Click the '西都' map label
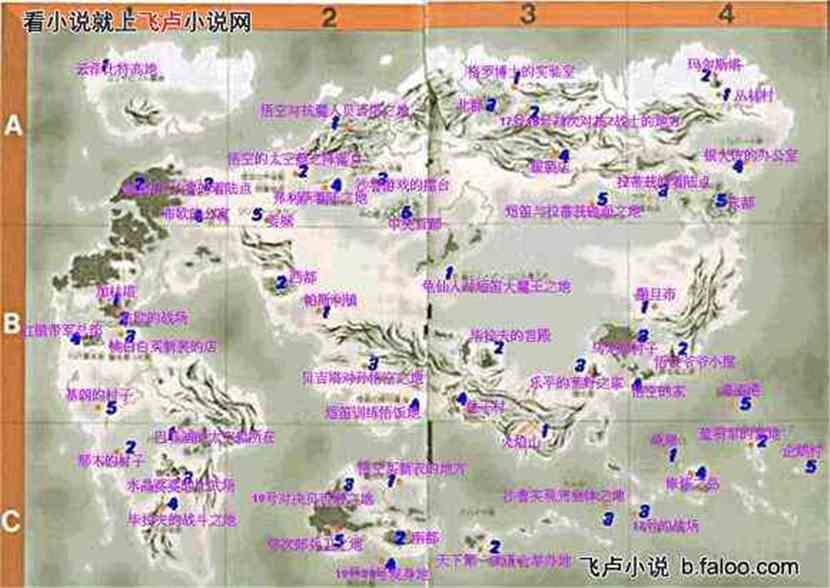The image size is (830, 588). coord(303,277)
